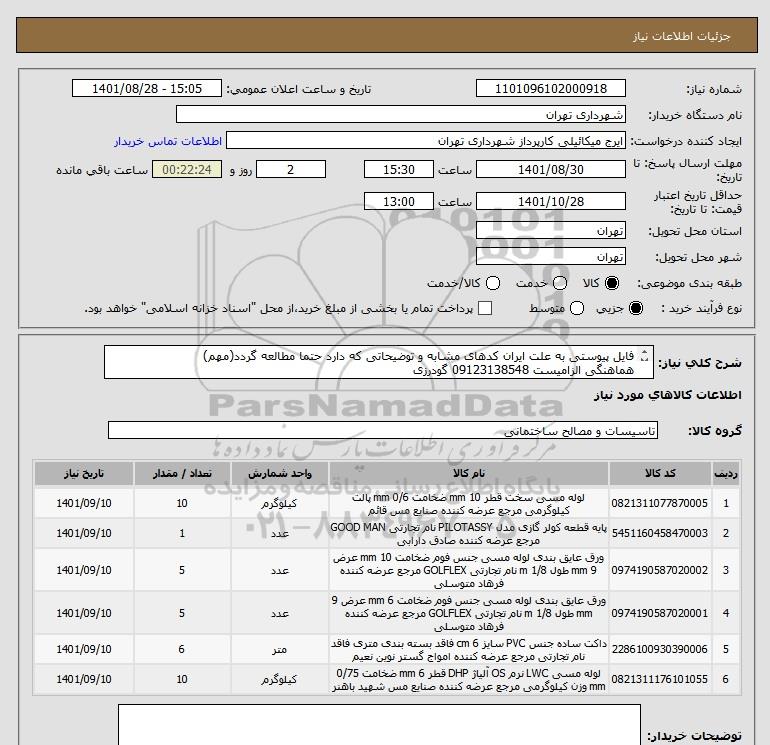The width and height of the screenshot is (770, 745).
Task: Click product code 5451160458470003
Action: [660, 533]
